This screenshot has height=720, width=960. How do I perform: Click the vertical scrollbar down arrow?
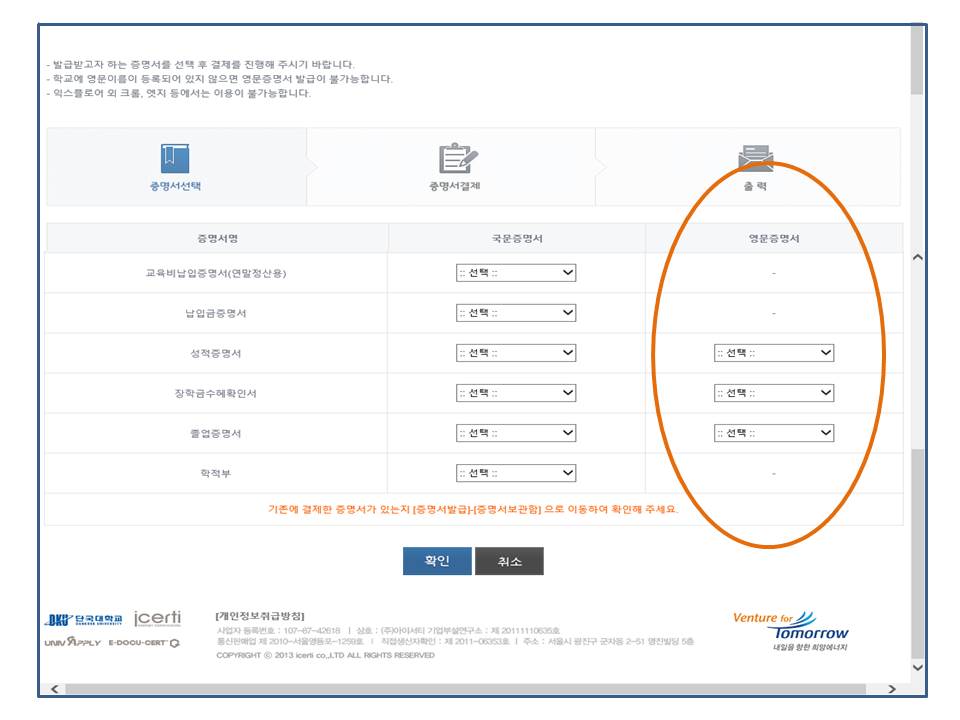click(918, 667)
